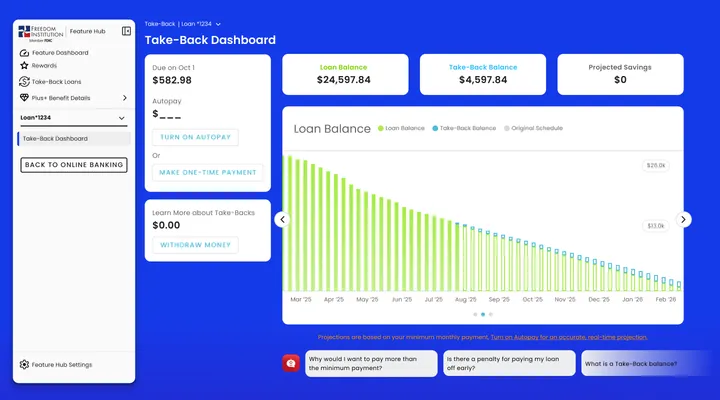Click the $13.0k axis label
The image size is (720, 400).
pos(656,226)
